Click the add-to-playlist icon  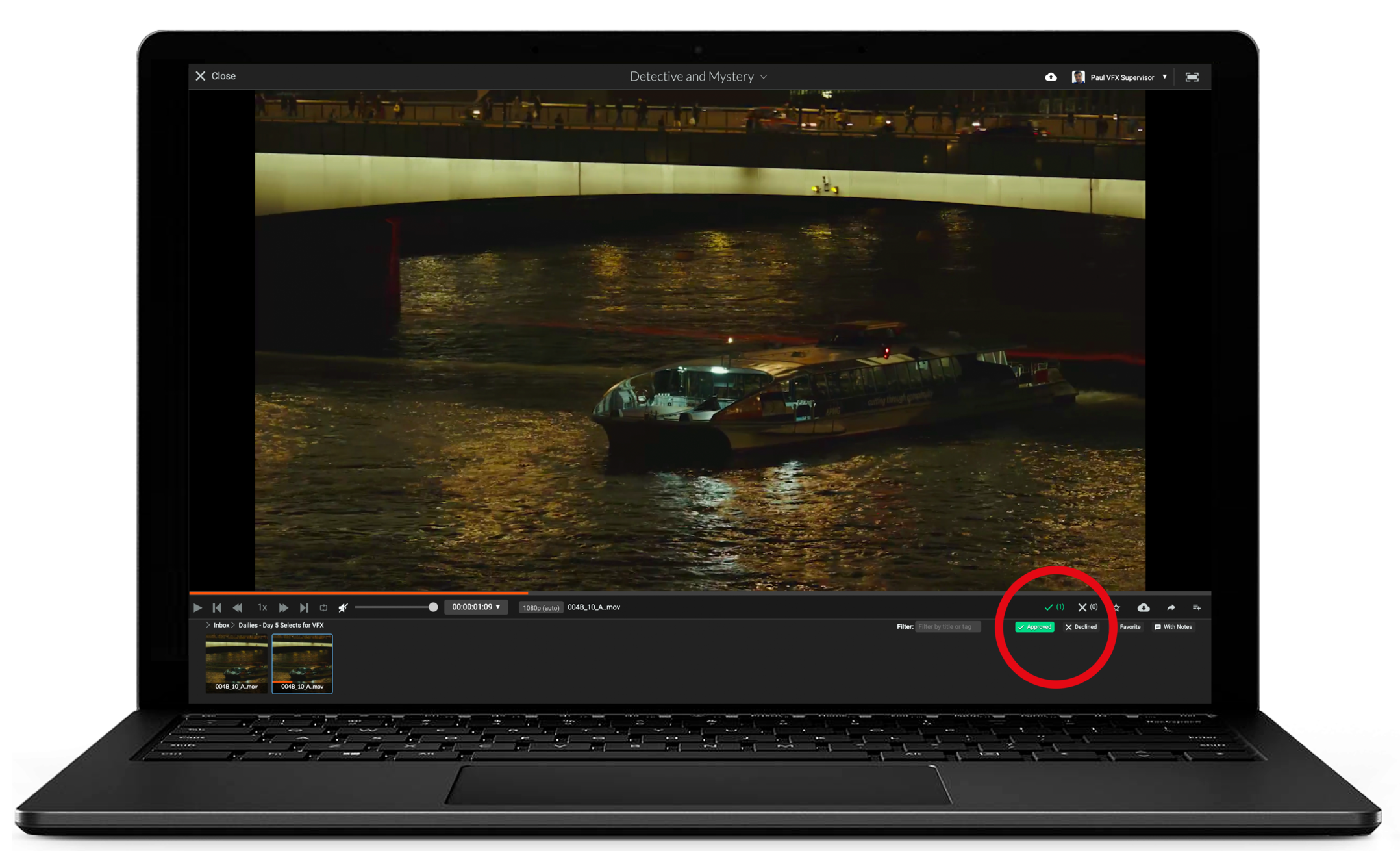[1196, 607]
